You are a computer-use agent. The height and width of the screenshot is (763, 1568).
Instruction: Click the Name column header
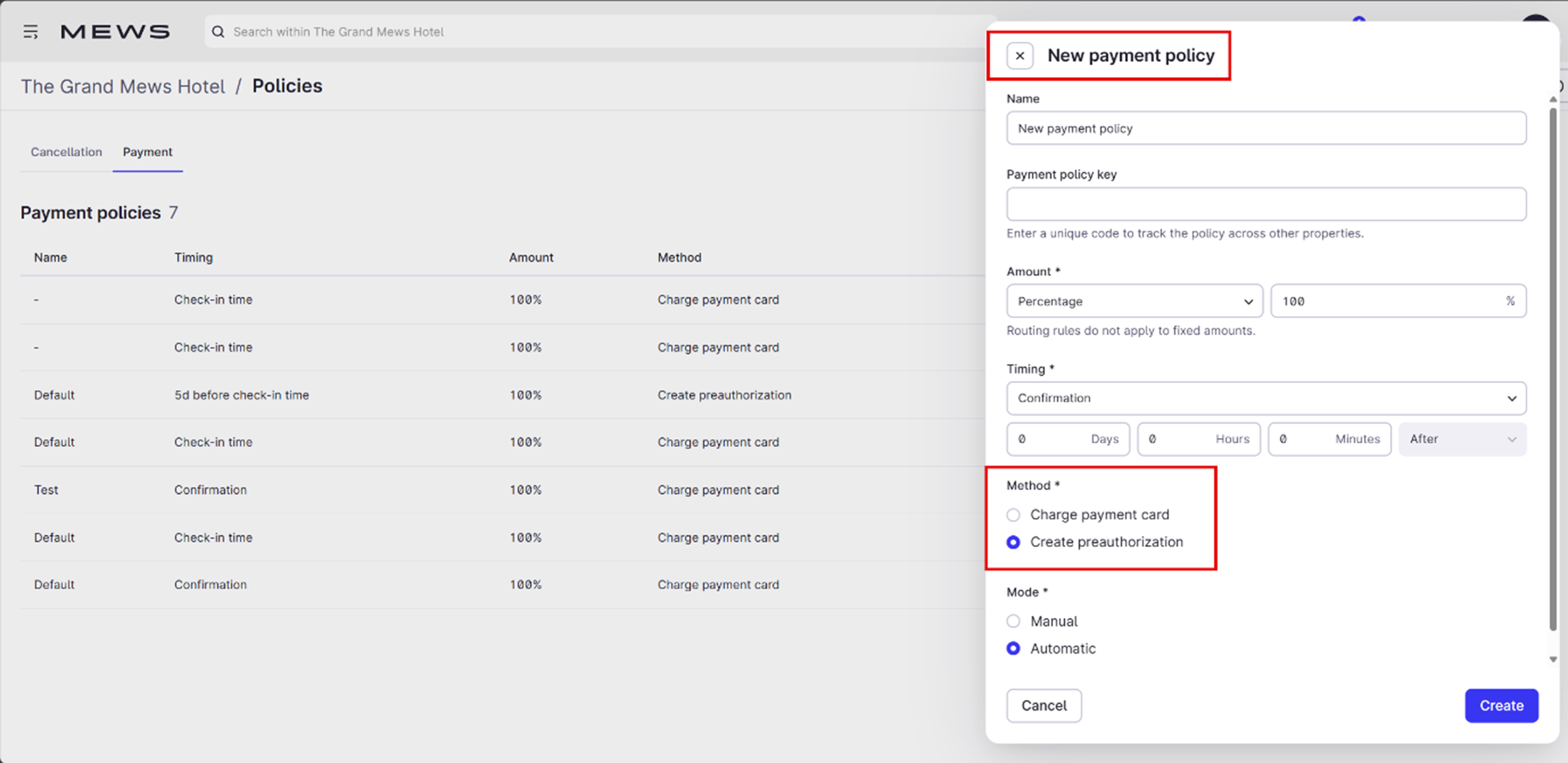coord(51,257)
